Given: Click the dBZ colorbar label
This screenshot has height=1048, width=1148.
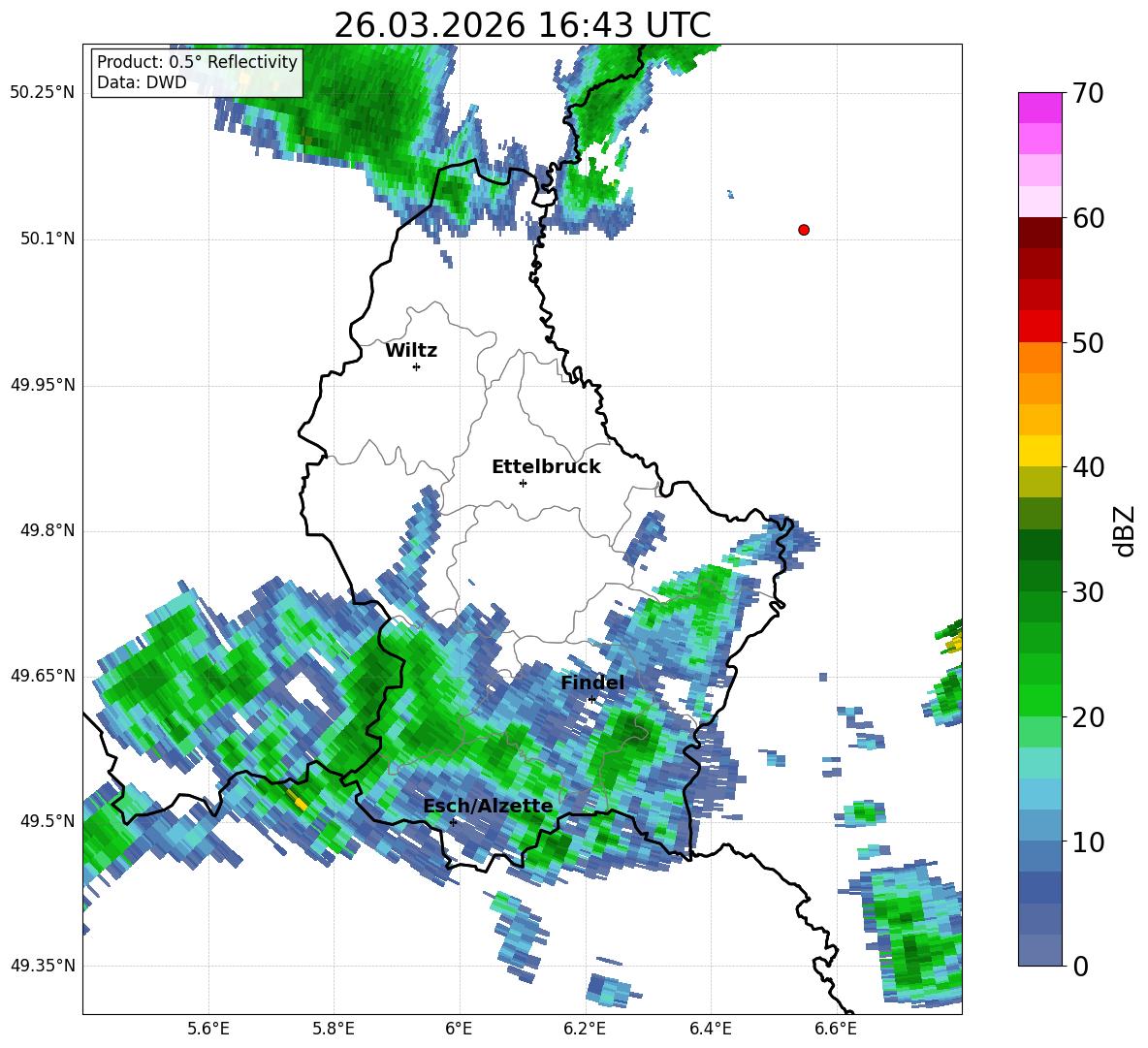Looking at the screenshot, I should [1124, 531].
